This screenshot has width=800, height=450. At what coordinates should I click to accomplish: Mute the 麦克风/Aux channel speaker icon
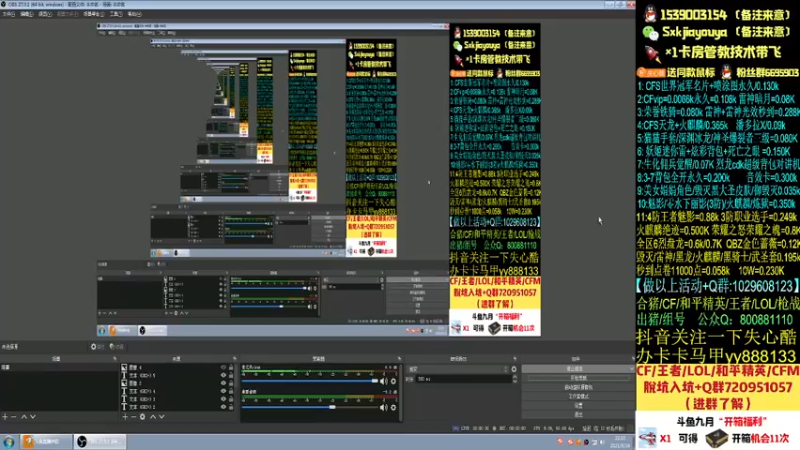tap(384, 381)
